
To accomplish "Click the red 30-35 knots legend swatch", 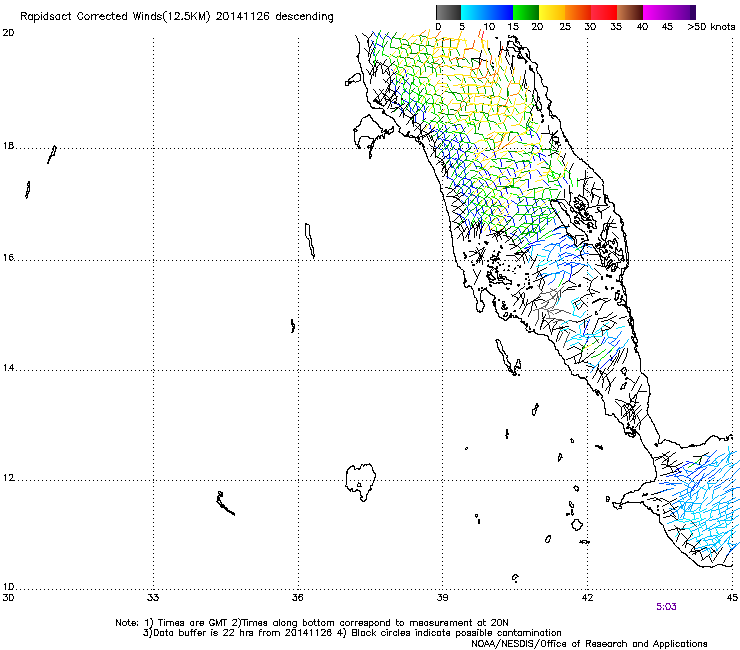I will (604, 12).
